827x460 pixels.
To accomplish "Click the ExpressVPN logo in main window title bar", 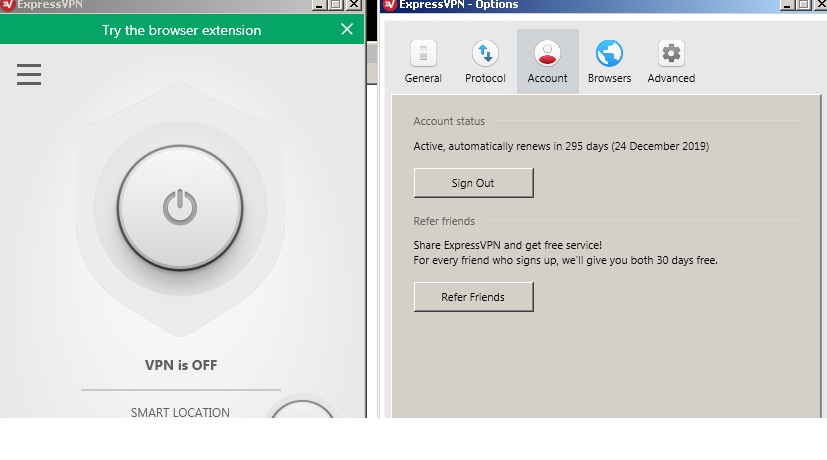I will [7, 5].
